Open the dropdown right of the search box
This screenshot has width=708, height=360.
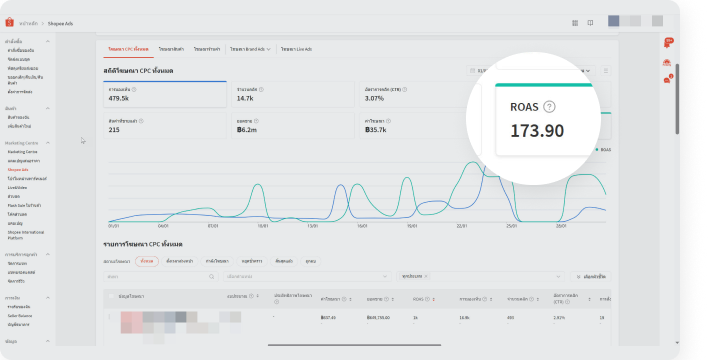(307, 276)
